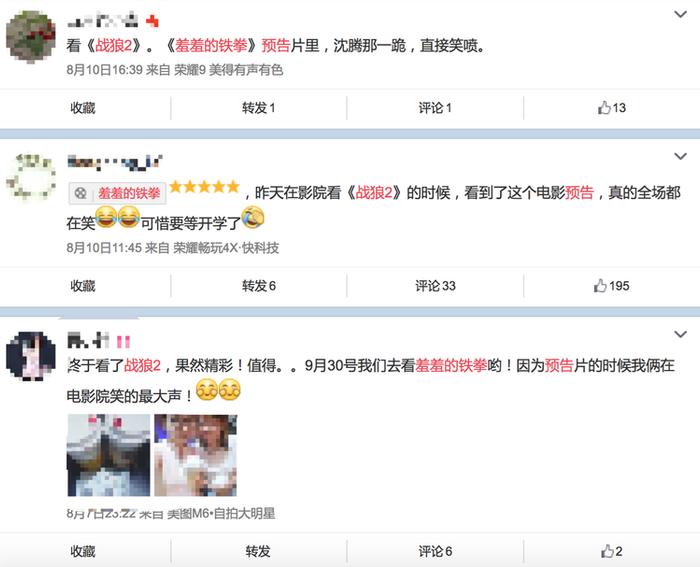Click 转发 6 on second post

click(x=259, y=286)
